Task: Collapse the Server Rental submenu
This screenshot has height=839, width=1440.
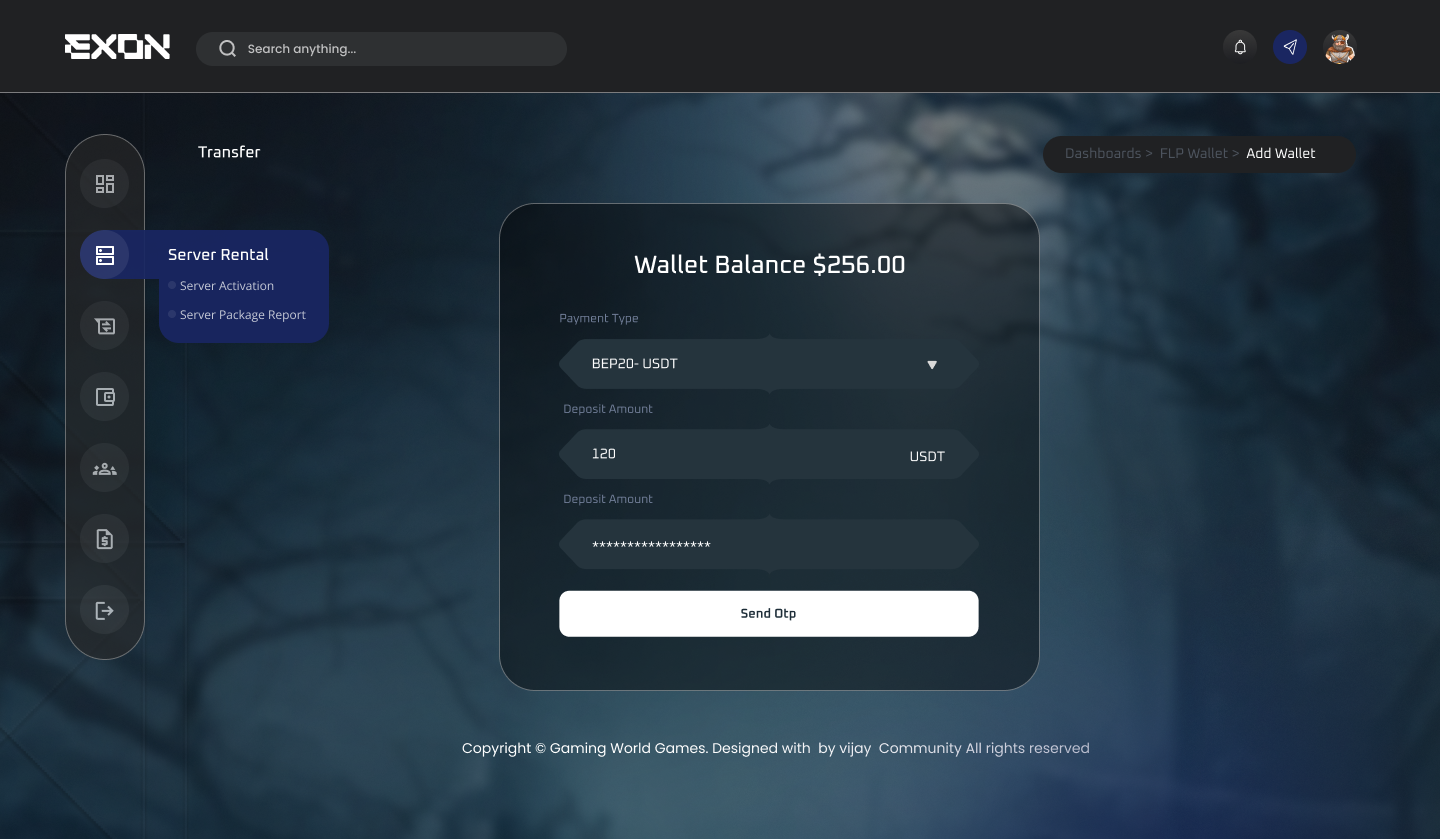Action: 218,254
